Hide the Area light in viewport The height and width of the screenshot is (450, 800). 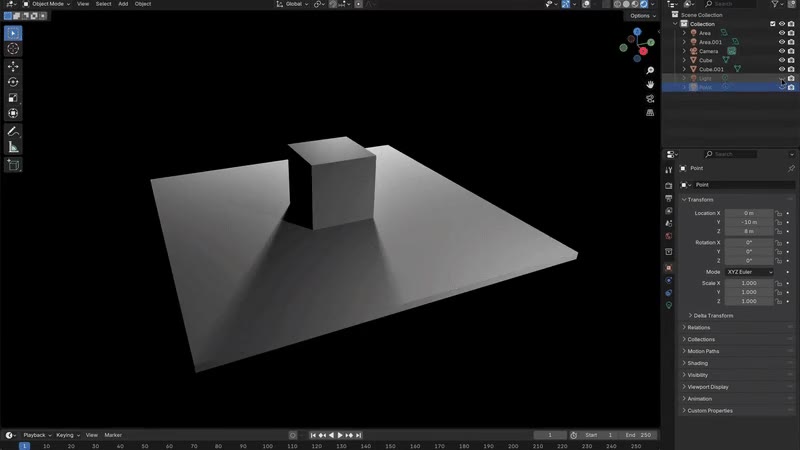(782, 33)
